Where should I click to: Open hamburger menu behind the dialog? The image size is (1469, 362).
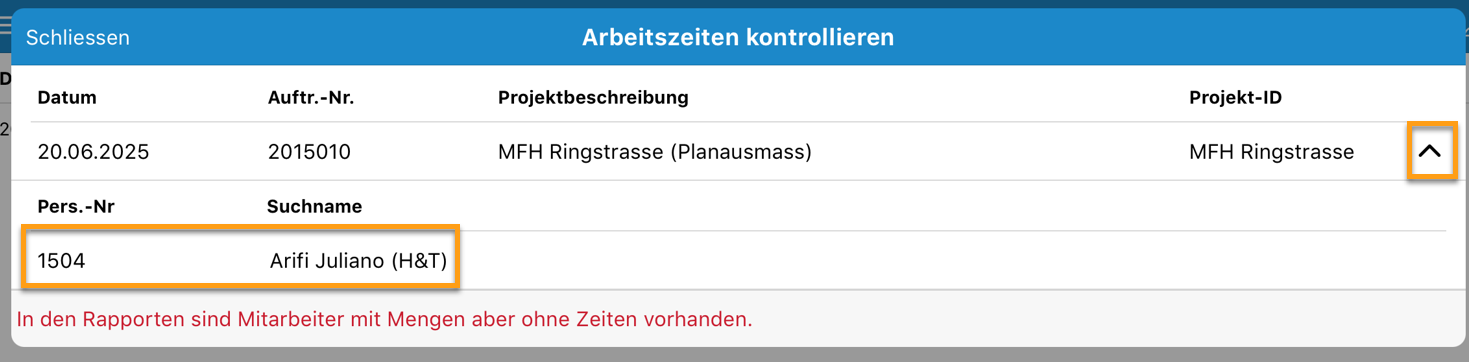pos(5,25)
